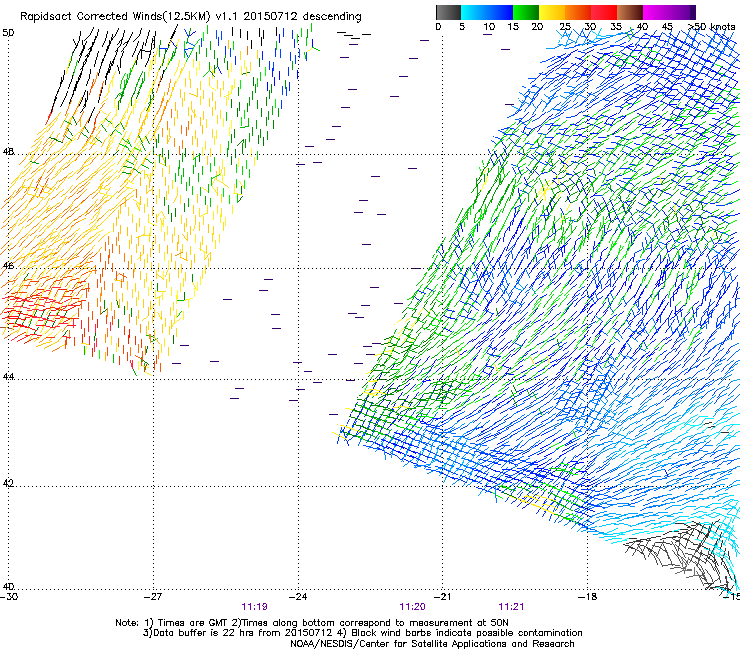The height and width of the screenshot is (650, 740).
Task: Click the red 30-35 knots legend segment
Action: (604, 12)
